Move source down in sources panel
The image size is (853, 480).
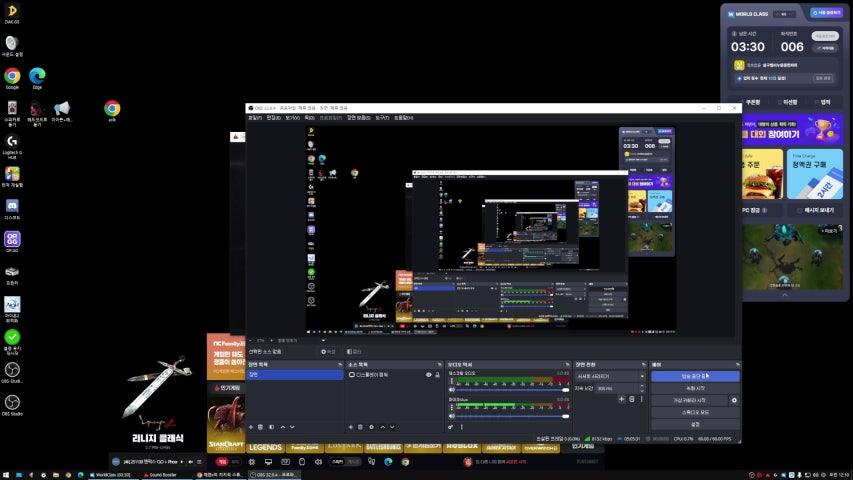(392, 427)
